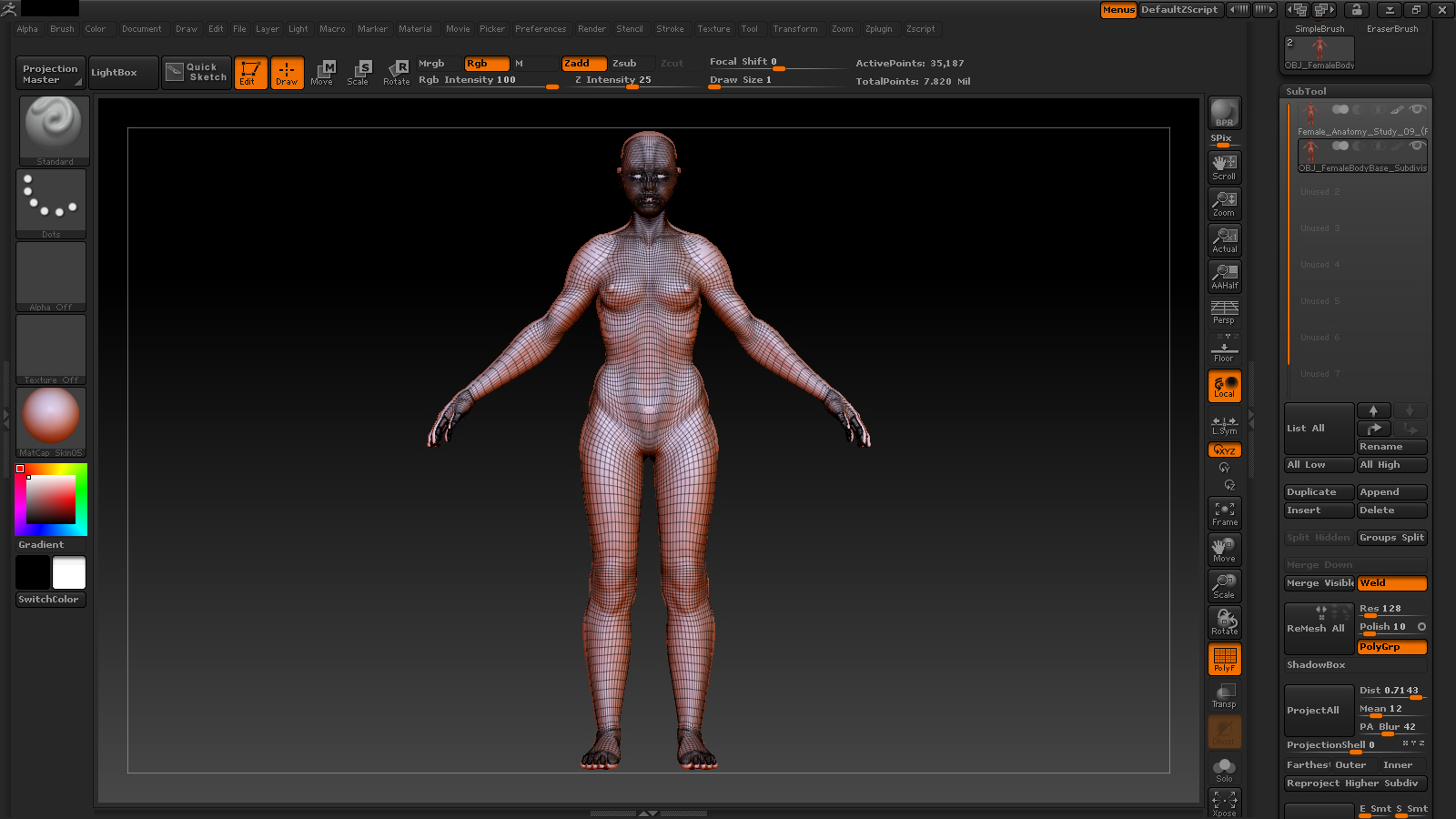Enable Perspective view mode

[1223, 312]
